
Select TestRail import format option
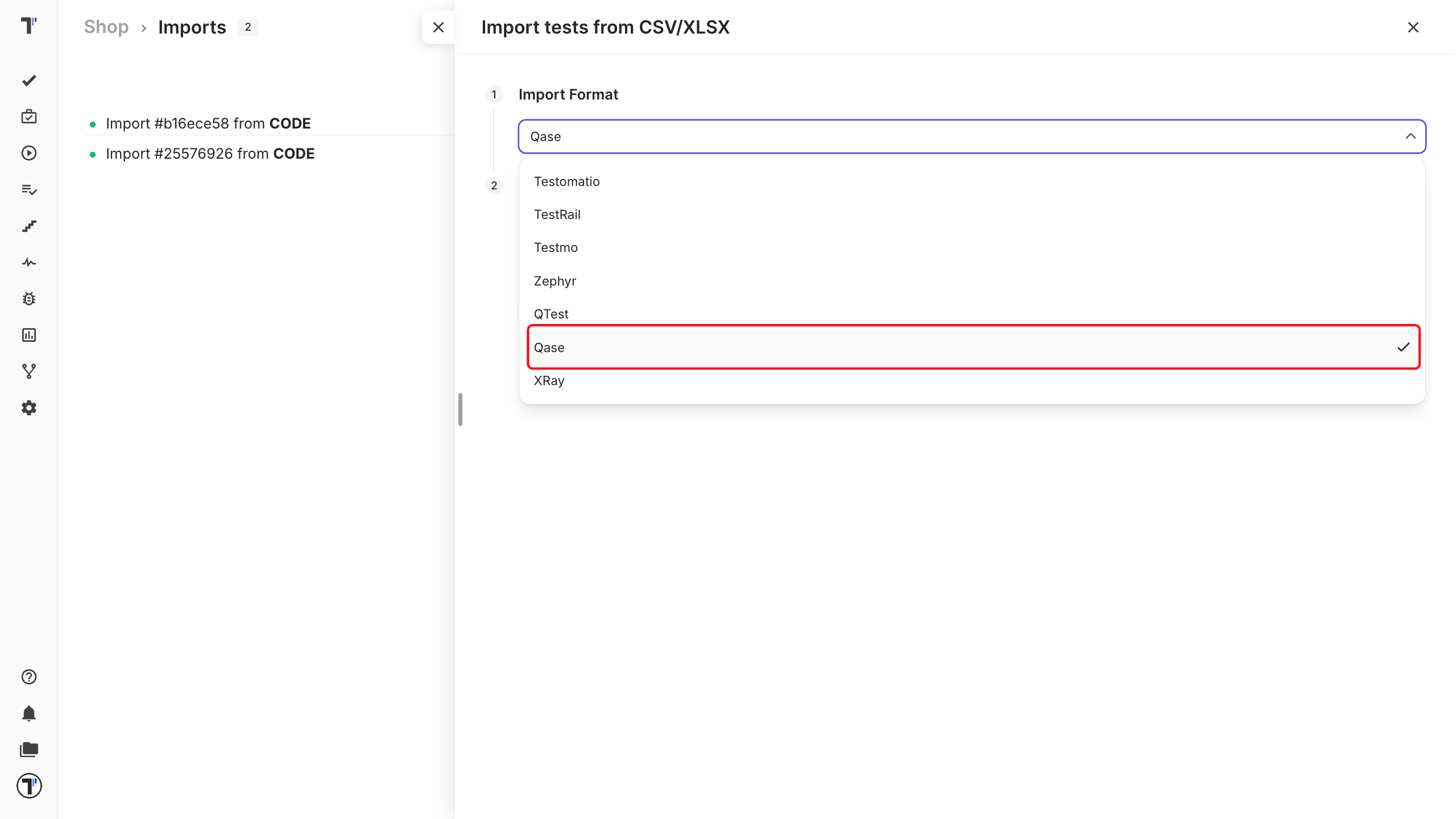click(x=972, y=214)
